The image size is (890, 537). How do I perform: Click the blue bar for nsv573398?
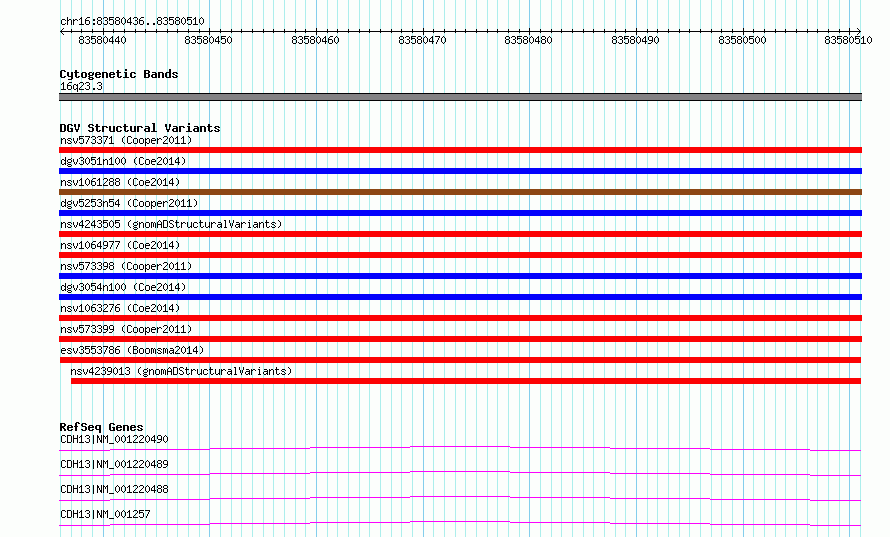[460, 276]
